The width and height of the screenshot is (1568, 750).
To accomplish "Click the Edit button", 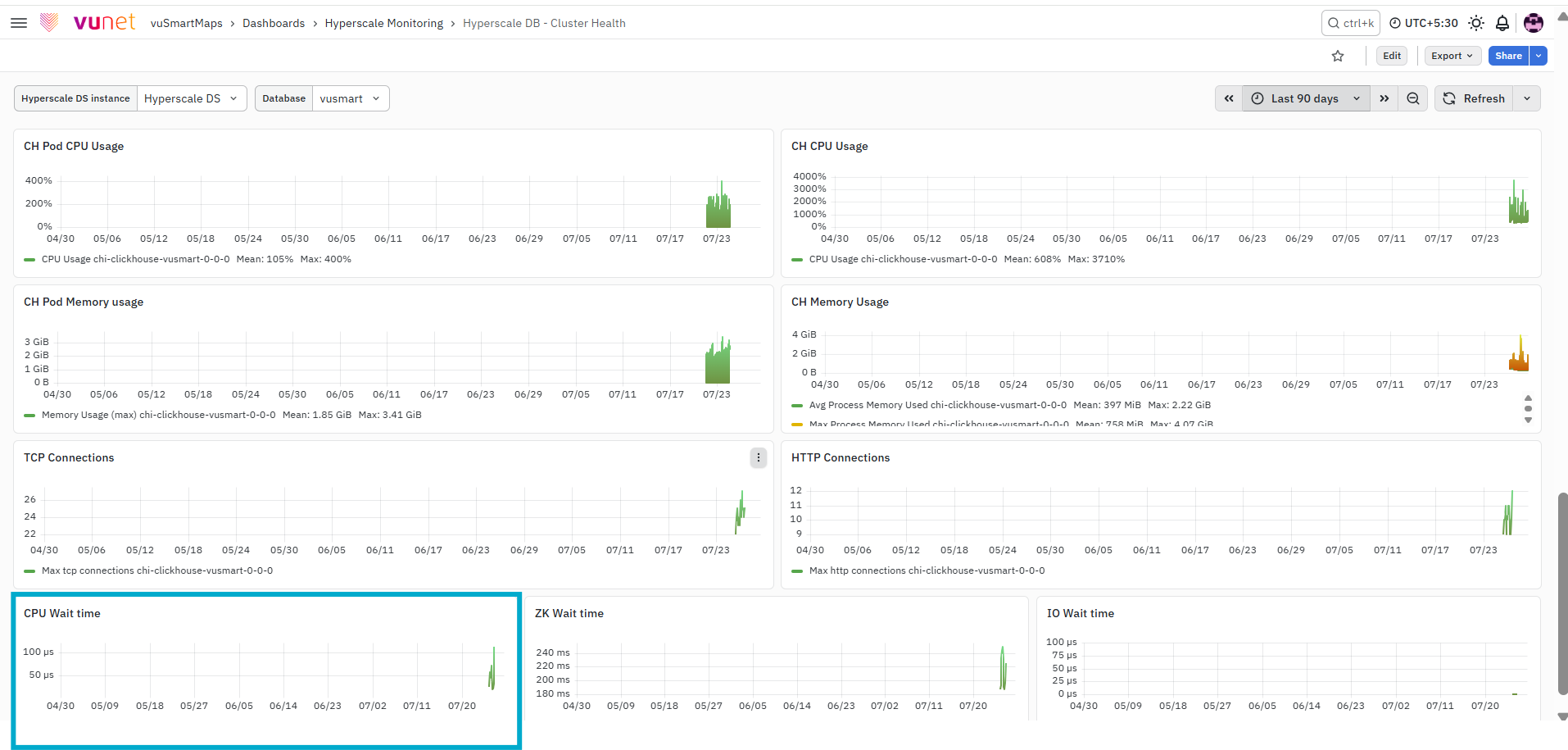I will click(x=1392, y=56).
